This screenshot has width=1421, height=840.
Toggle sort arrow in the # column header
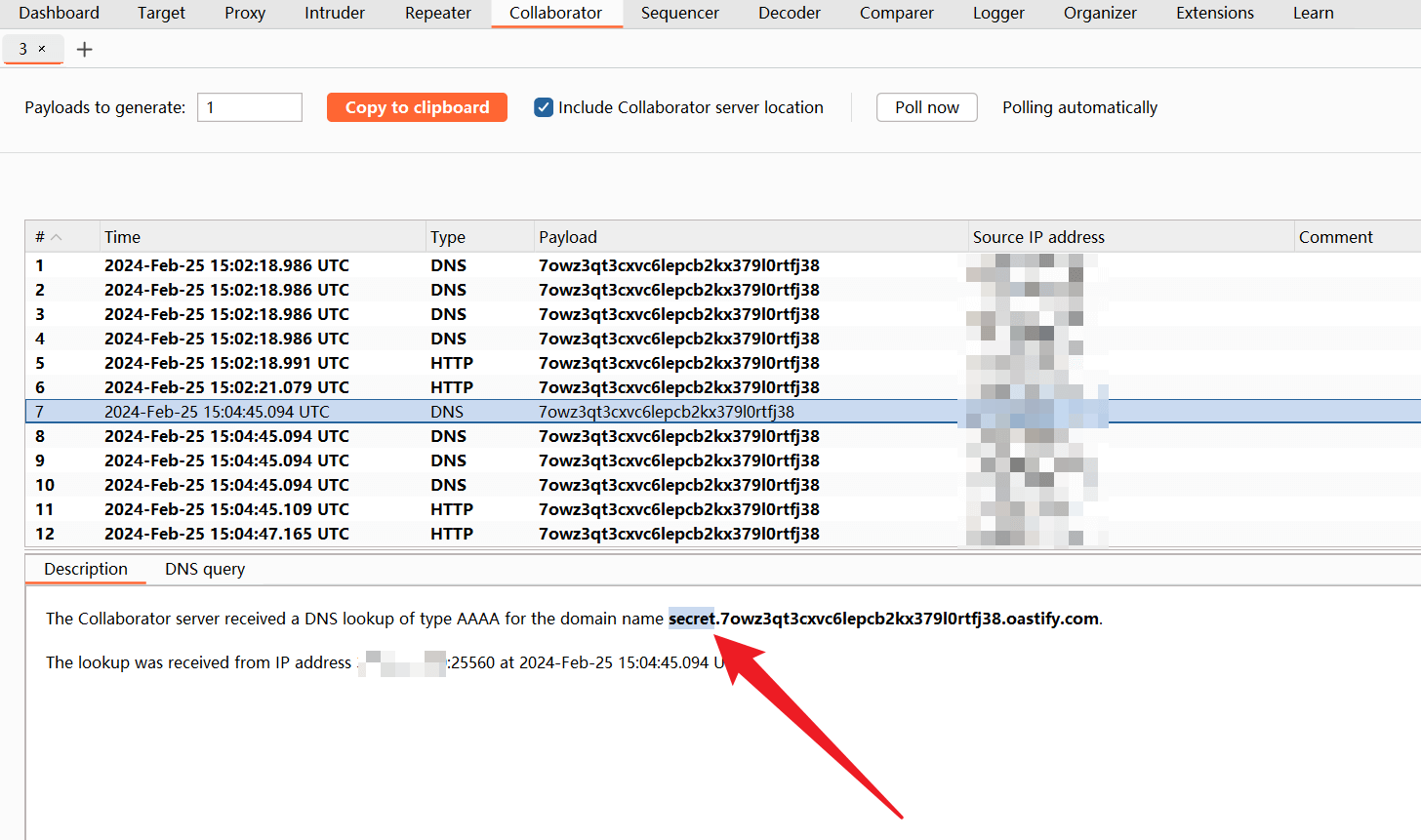(57, 237)
